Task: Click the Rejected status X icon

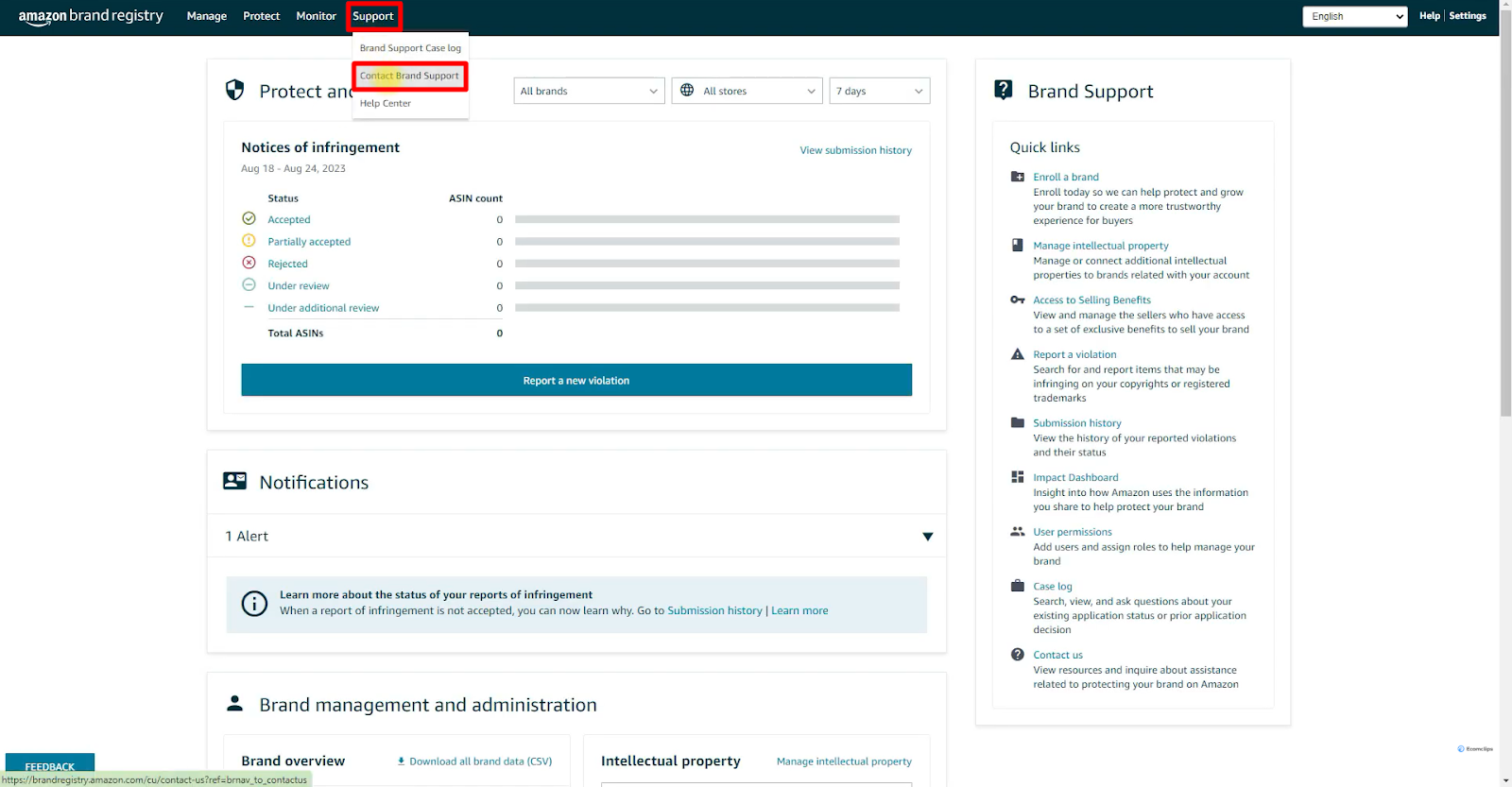Action: pos(249,263)
